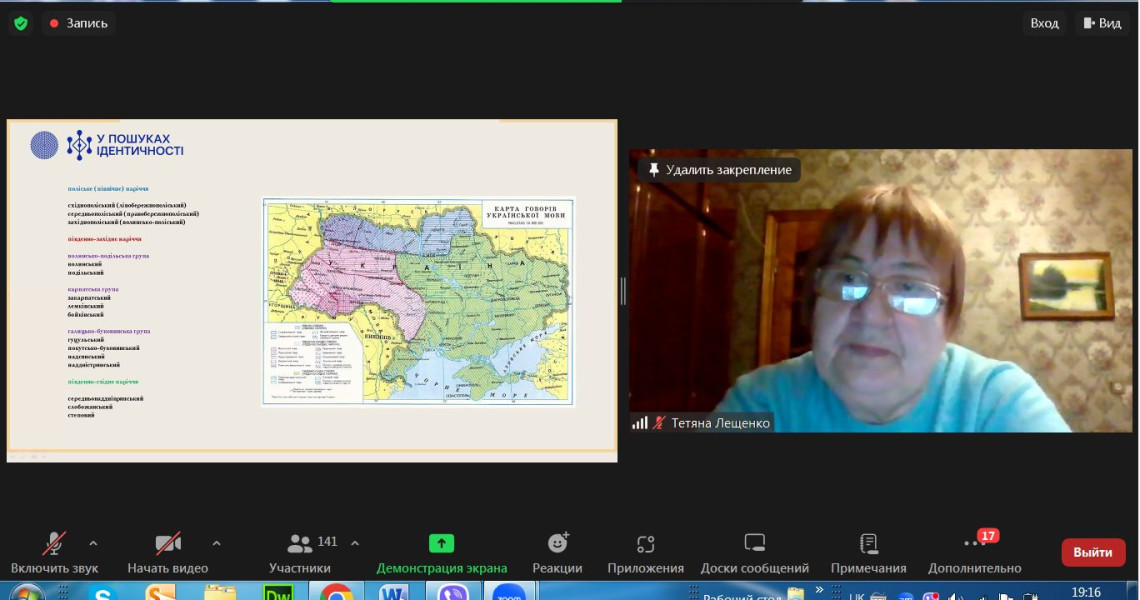Click the Запись recording indicator
1140x600 pixels.
[x=79, y=23]
